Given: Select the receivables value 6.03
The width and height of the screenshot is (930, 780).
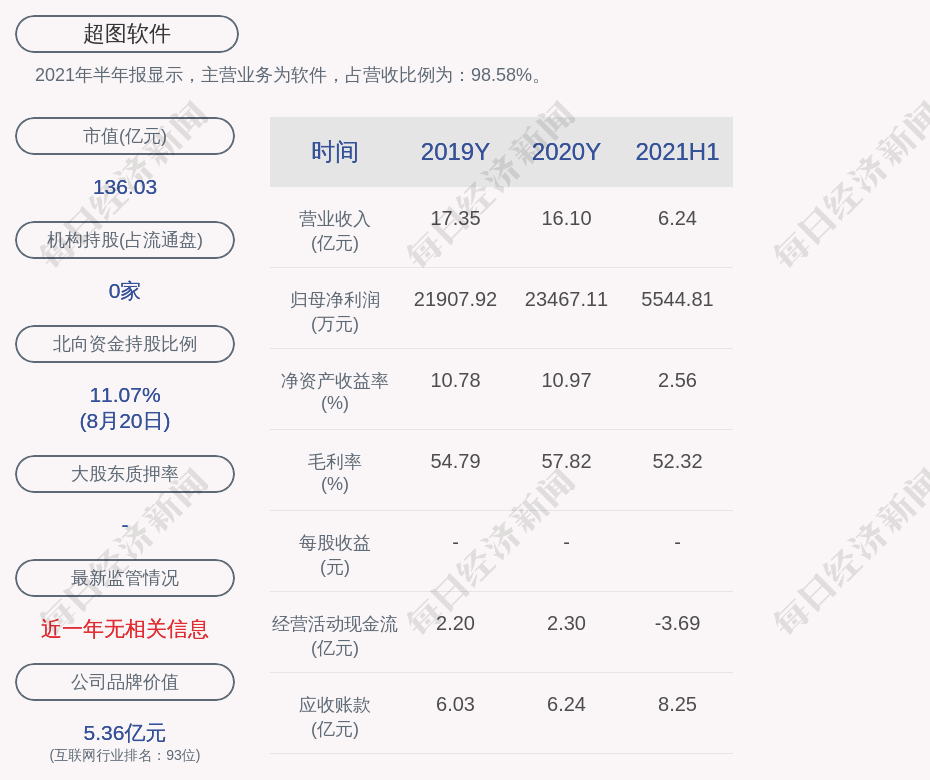Looking at the screenshot, I should (x=455, y=705).
